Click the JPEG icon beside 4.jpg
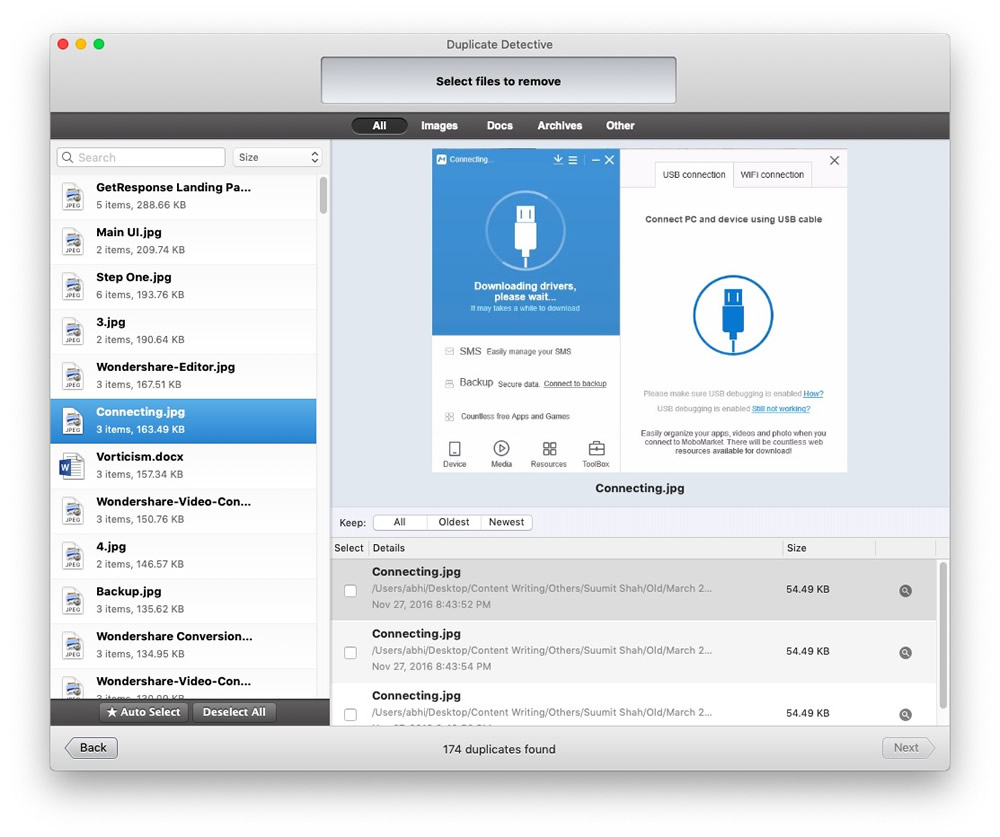 pyautogui.click(x=73, y=556)
